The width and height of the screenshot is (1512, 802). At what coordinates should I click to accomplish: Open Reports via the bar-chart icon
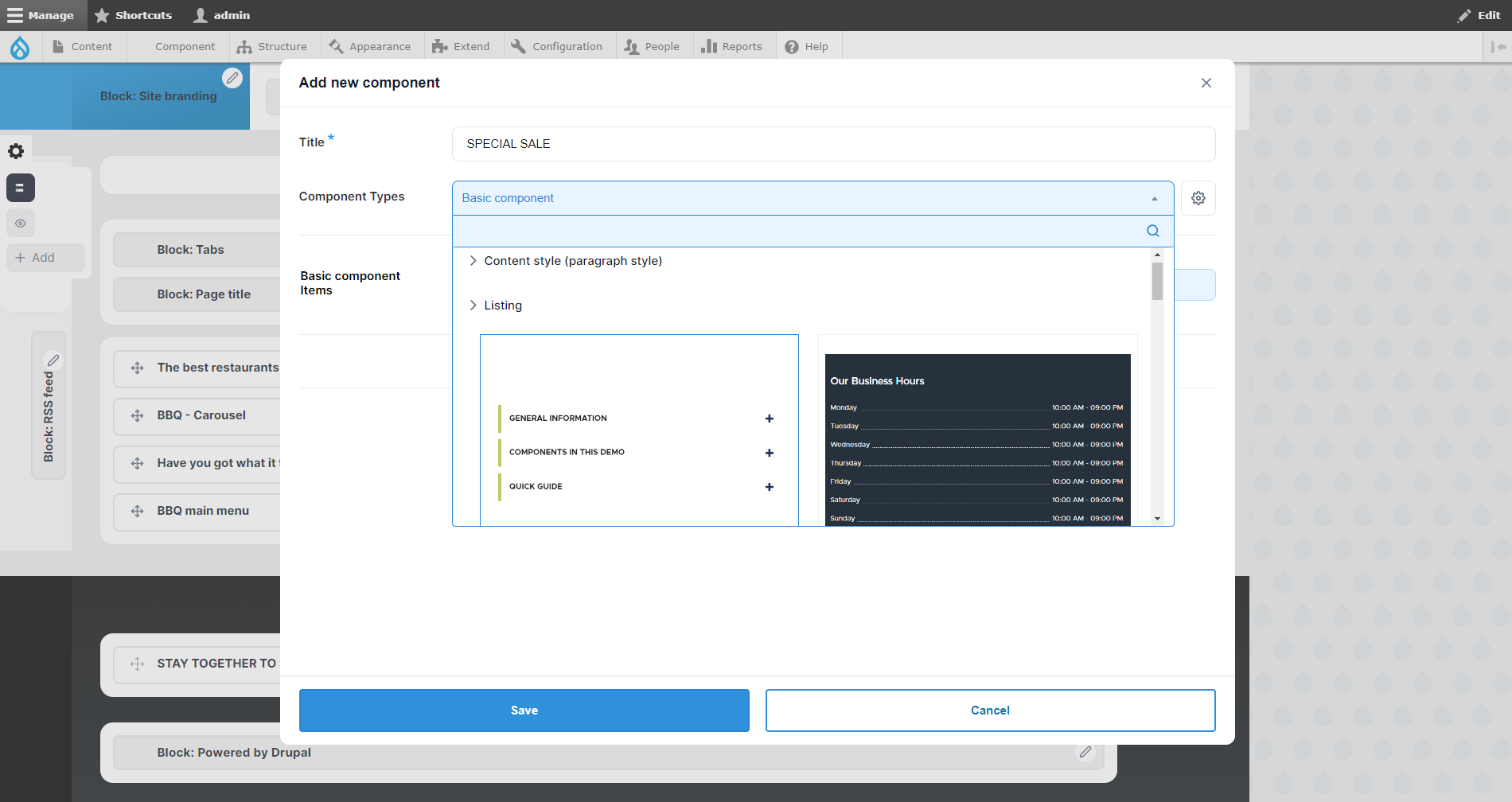point(709,45)
